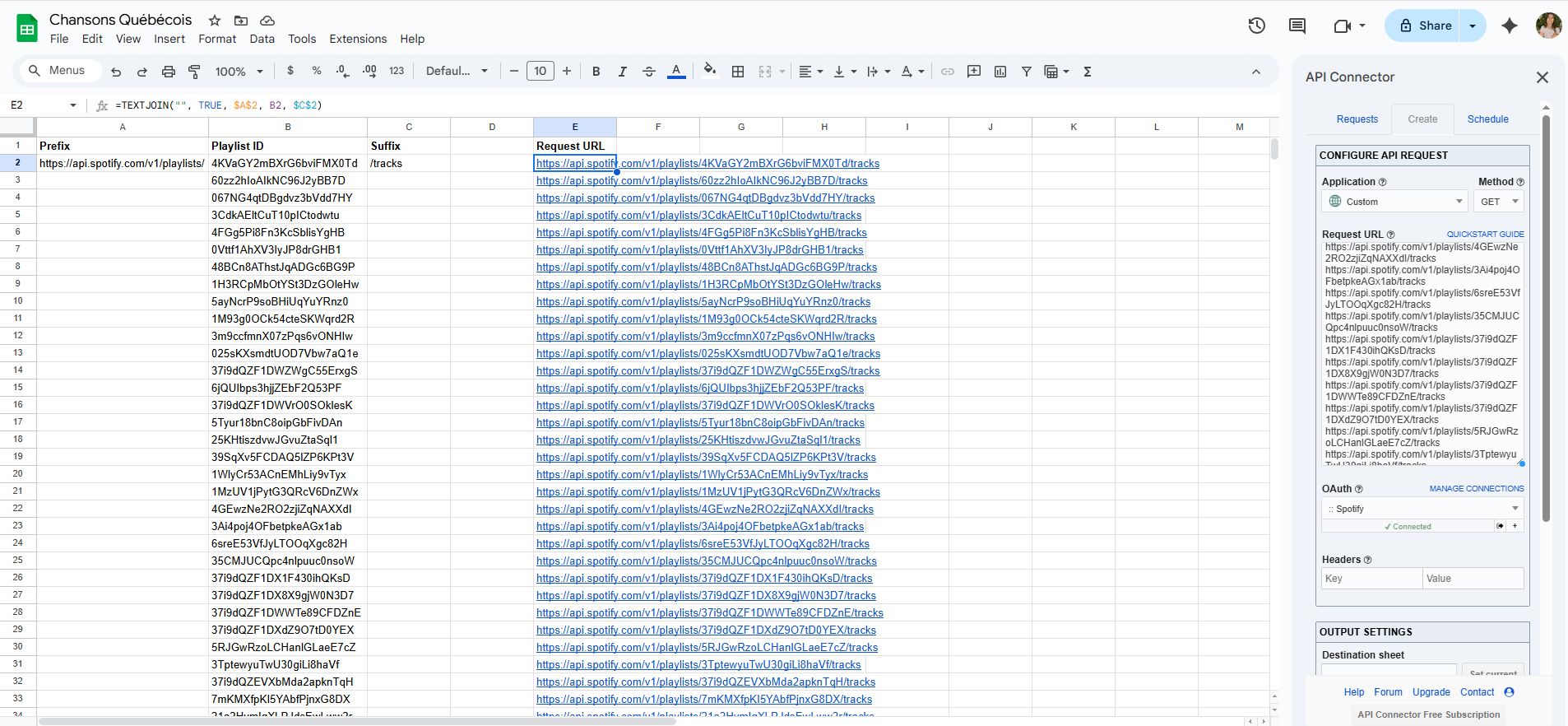This screenshot has height=726, width=1568.
Task: Move document with folder icon
Action: [x=241, y=20]
